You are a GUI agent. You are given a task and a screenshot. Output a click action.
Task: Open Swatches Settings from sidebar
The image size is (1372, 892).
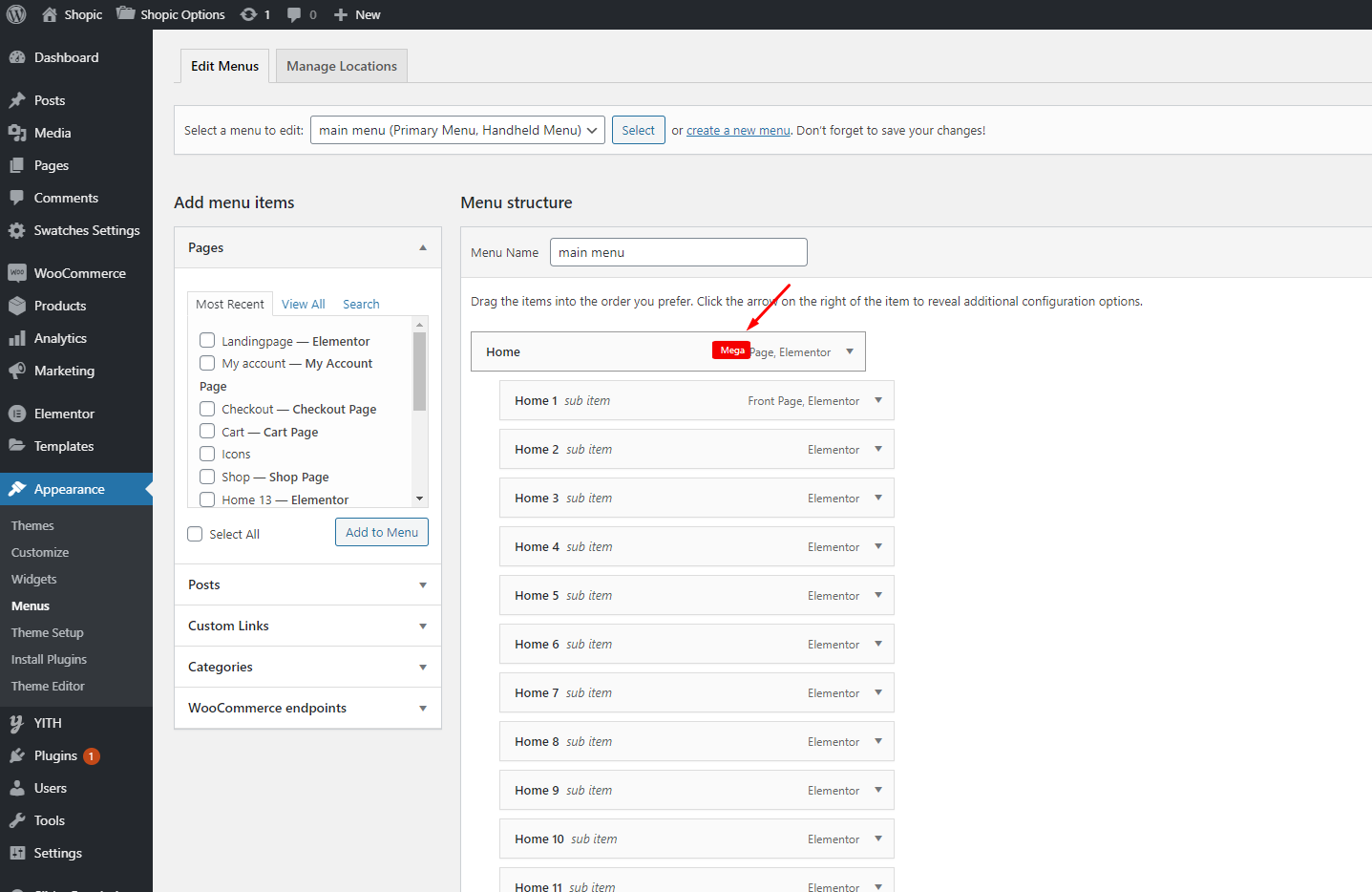(x=86, y=230)
